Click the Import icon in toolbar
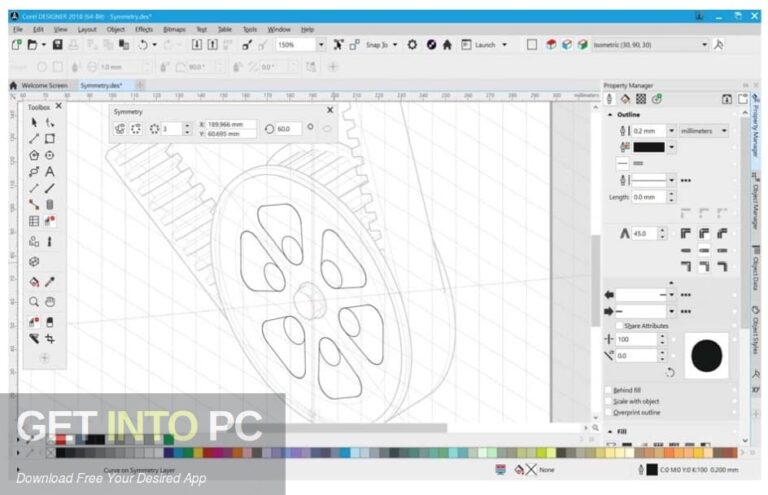This screenshot has height=495, width=768. pos(196,45)
